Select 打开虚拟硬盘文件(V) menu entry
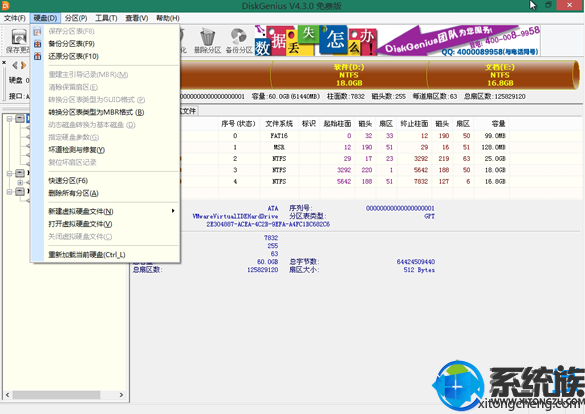This screenshot has width=585, height=414. pos(80,224)
